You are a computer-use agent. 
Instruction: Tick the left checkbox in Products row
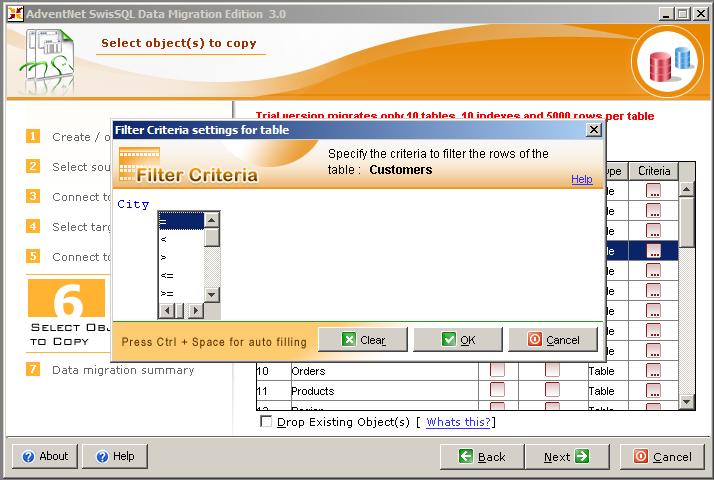[x=497, y=390]
